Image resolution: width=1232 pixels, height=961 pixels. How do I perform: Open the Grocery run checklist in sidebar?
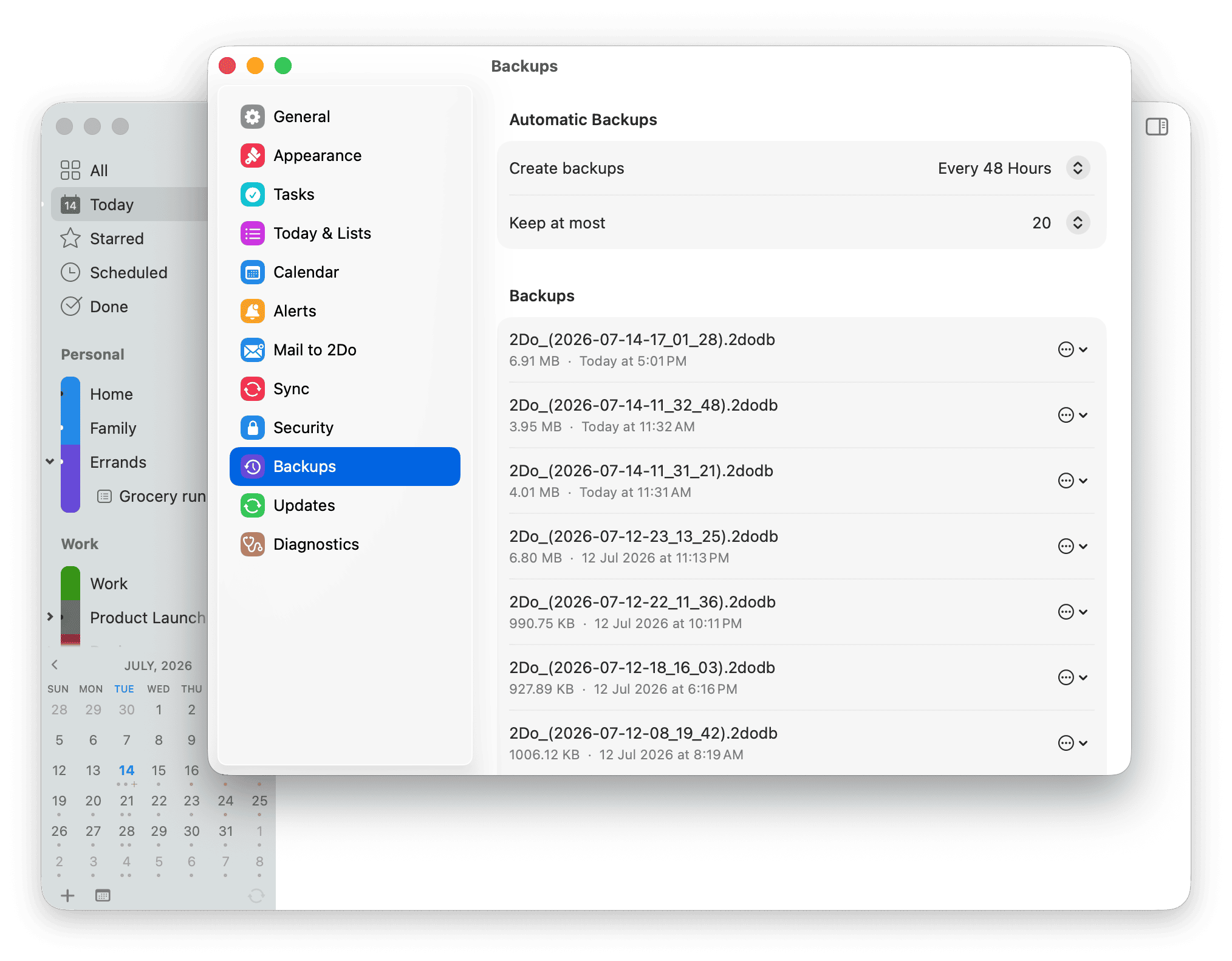point(152,496)
